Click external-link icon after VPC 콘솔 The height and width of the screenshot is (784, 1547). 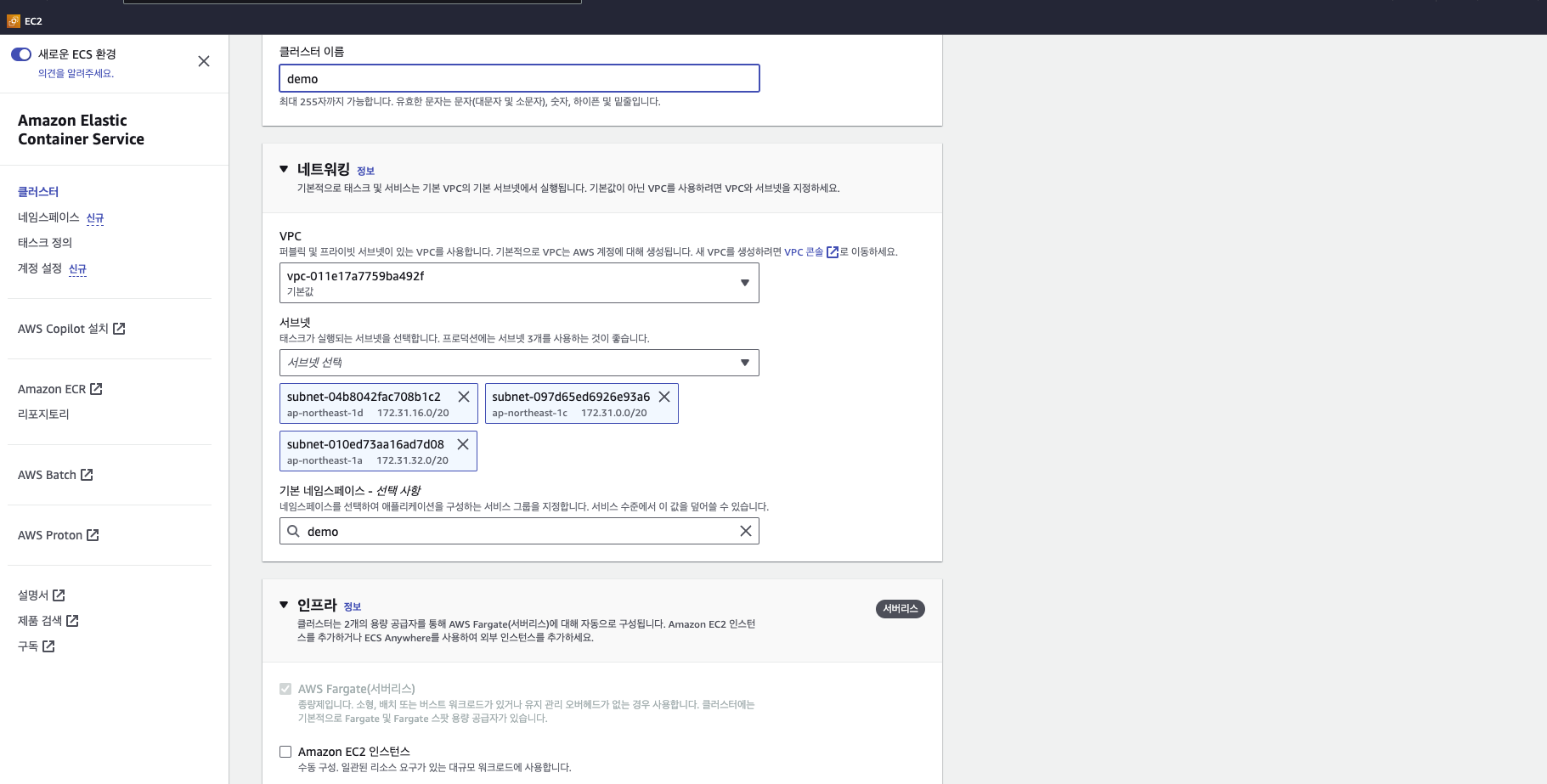click(x=833, y=252)
